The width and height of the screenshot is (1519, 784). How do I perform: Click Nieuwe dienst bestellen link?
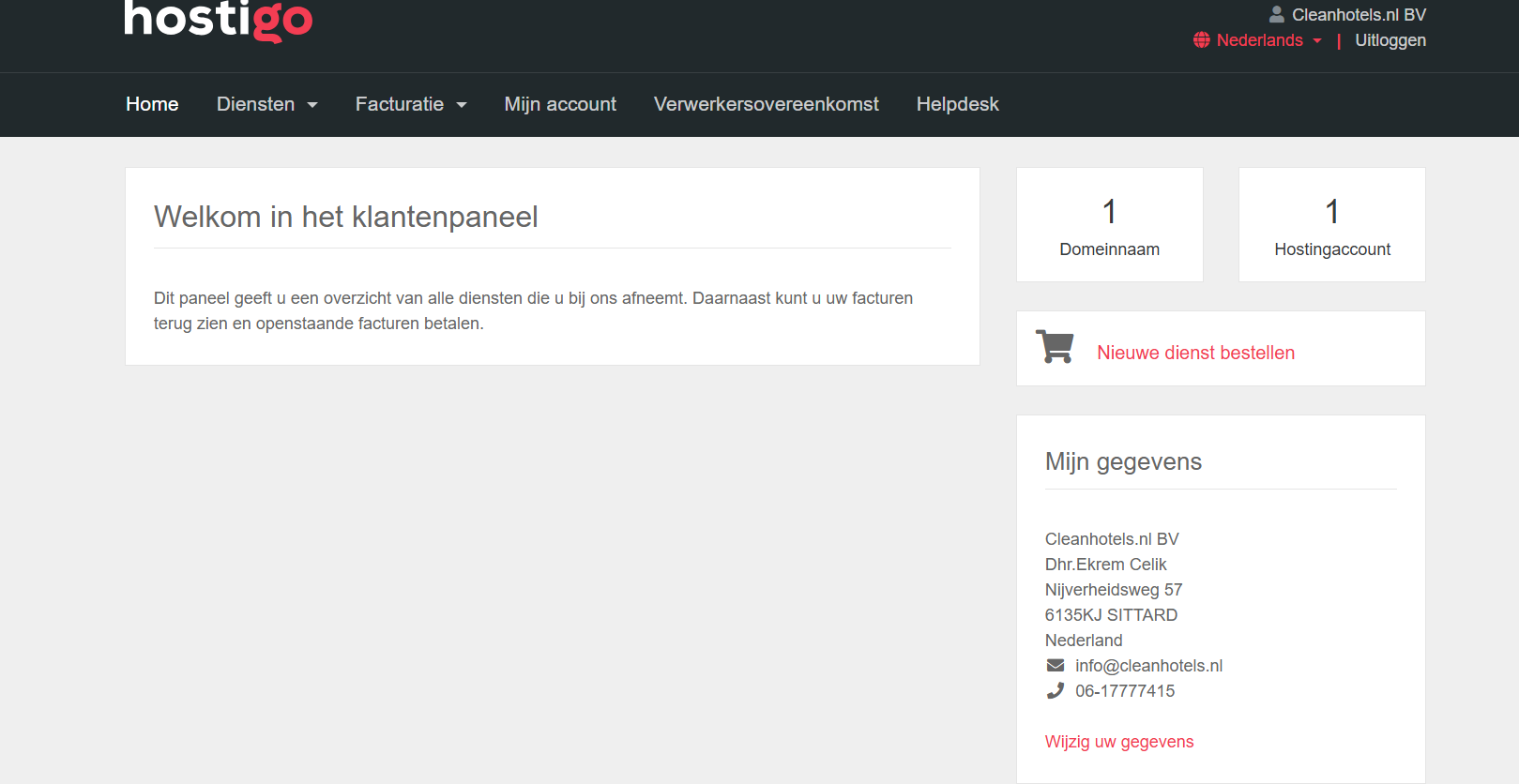tap(1195, 353)
